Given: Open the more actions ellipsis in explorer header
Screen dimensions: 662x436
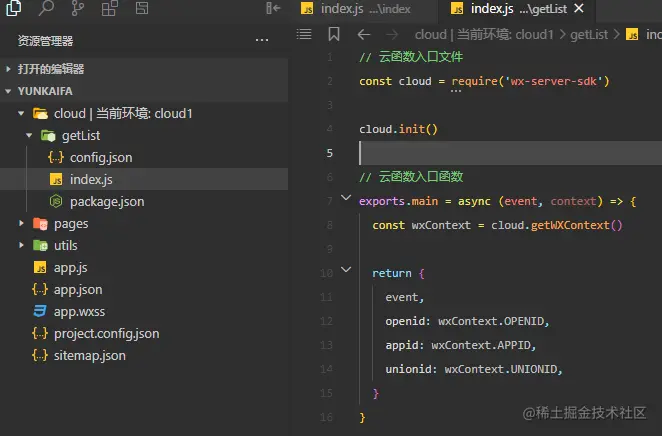Looking at the screenshot, I should (x=262, y=41).
